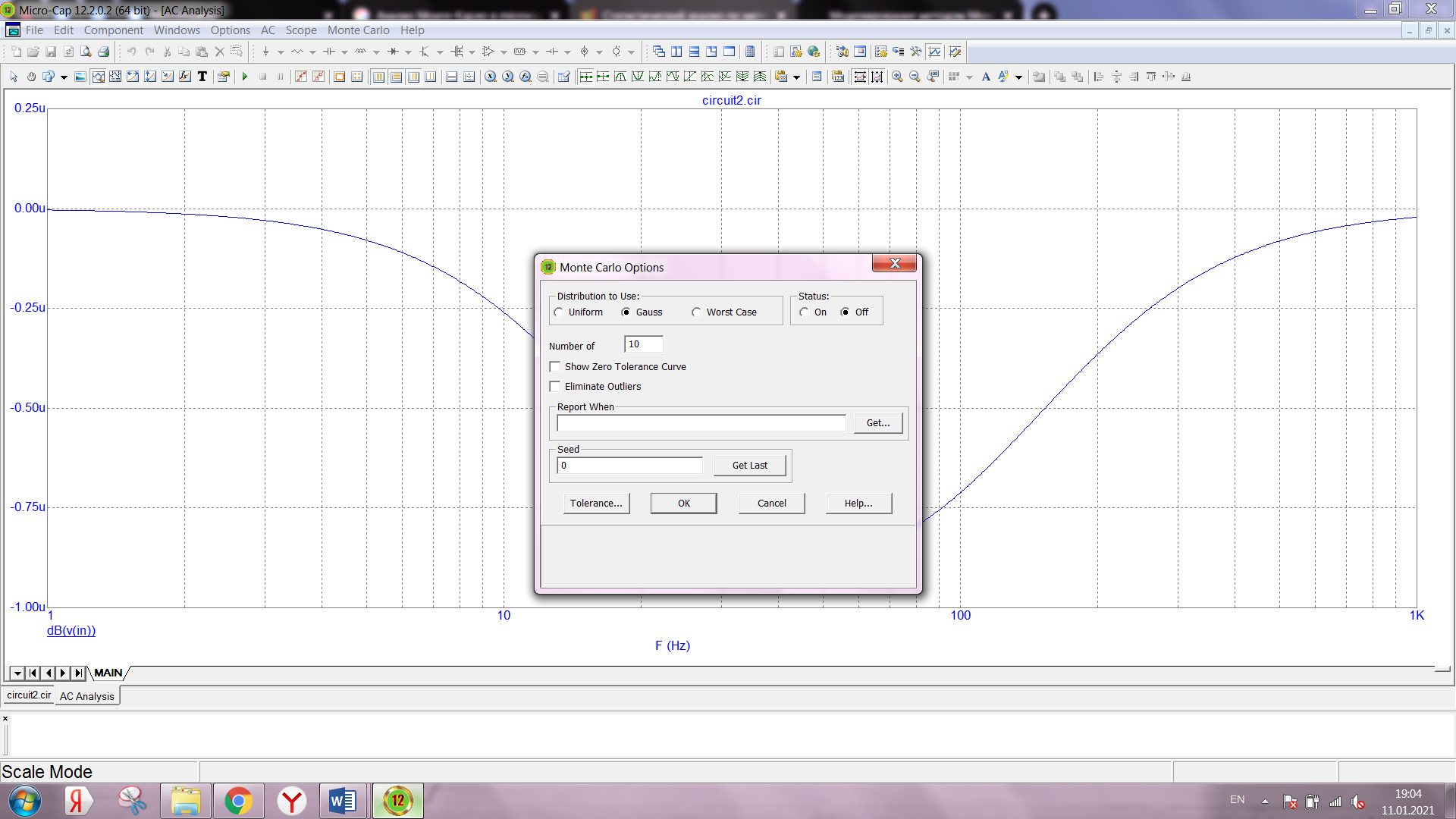Click the Run analysis green play icon
The image size is (1456, 819).
[245, 77]
